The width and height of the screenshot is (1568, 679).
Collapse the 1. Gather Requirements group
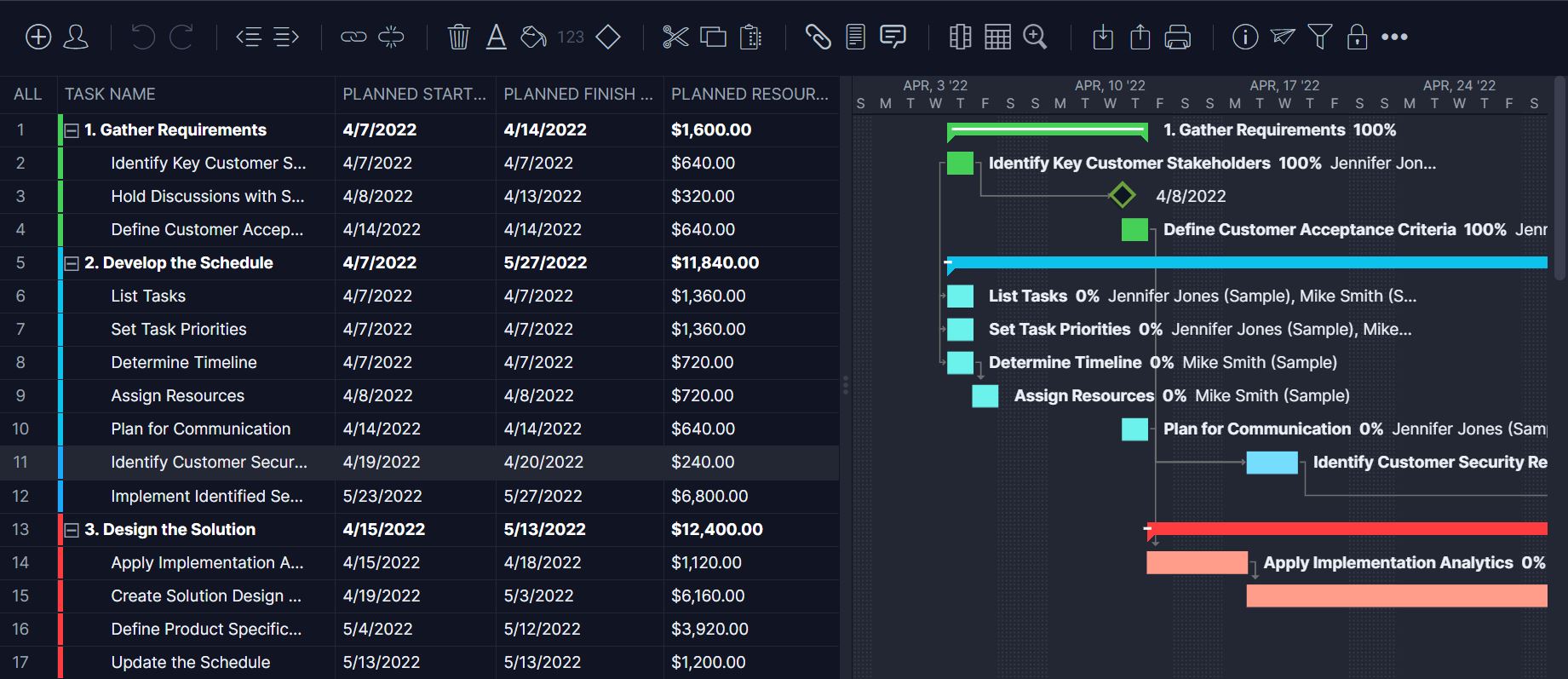(72, 130)
